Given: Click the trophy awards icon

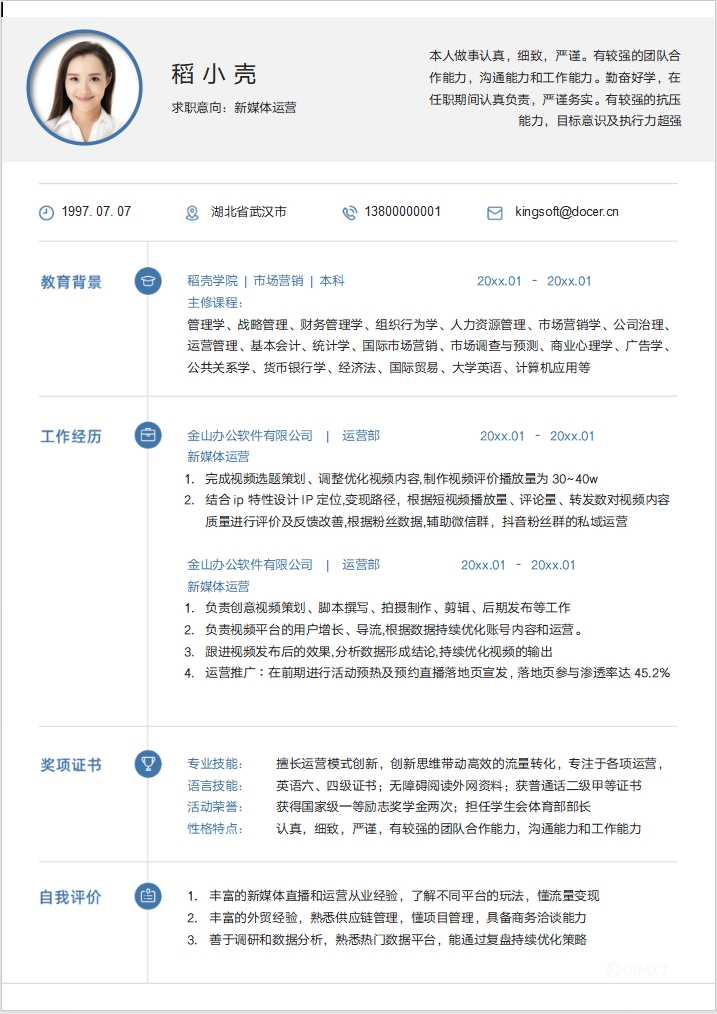Looking at the screenshot, I should click(x=148, y=764).
